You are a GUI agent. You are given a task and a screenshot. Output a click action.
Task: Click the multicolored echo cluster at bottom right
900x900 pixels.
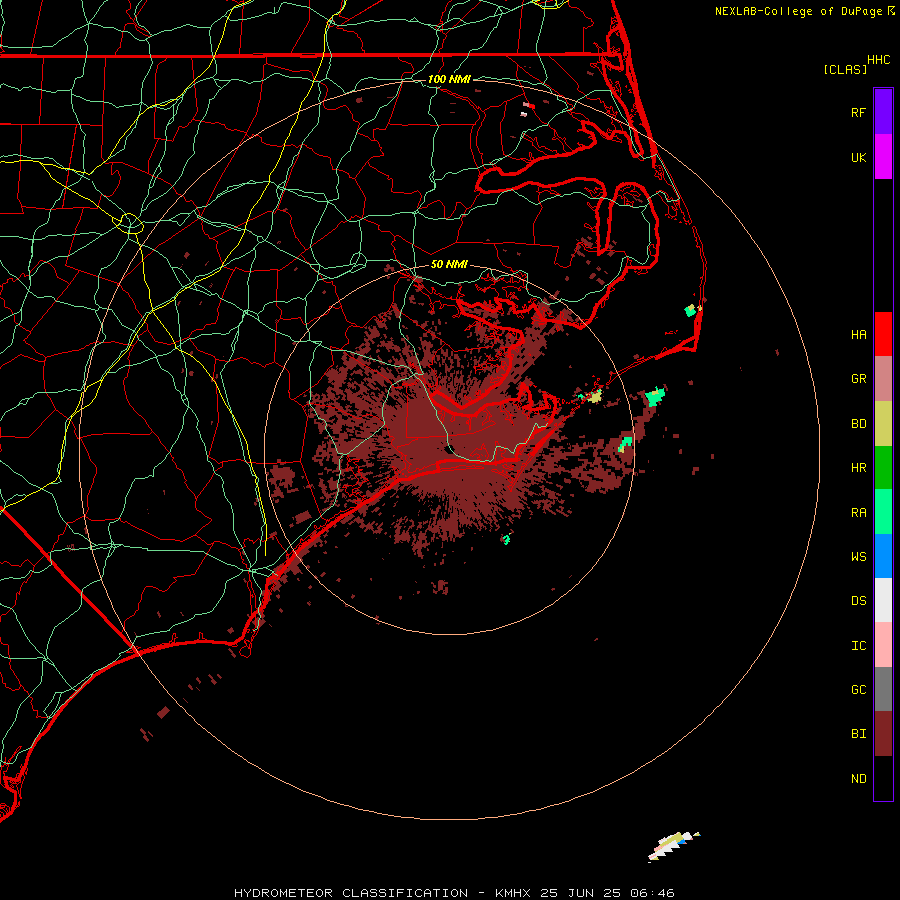click(673, 845)
